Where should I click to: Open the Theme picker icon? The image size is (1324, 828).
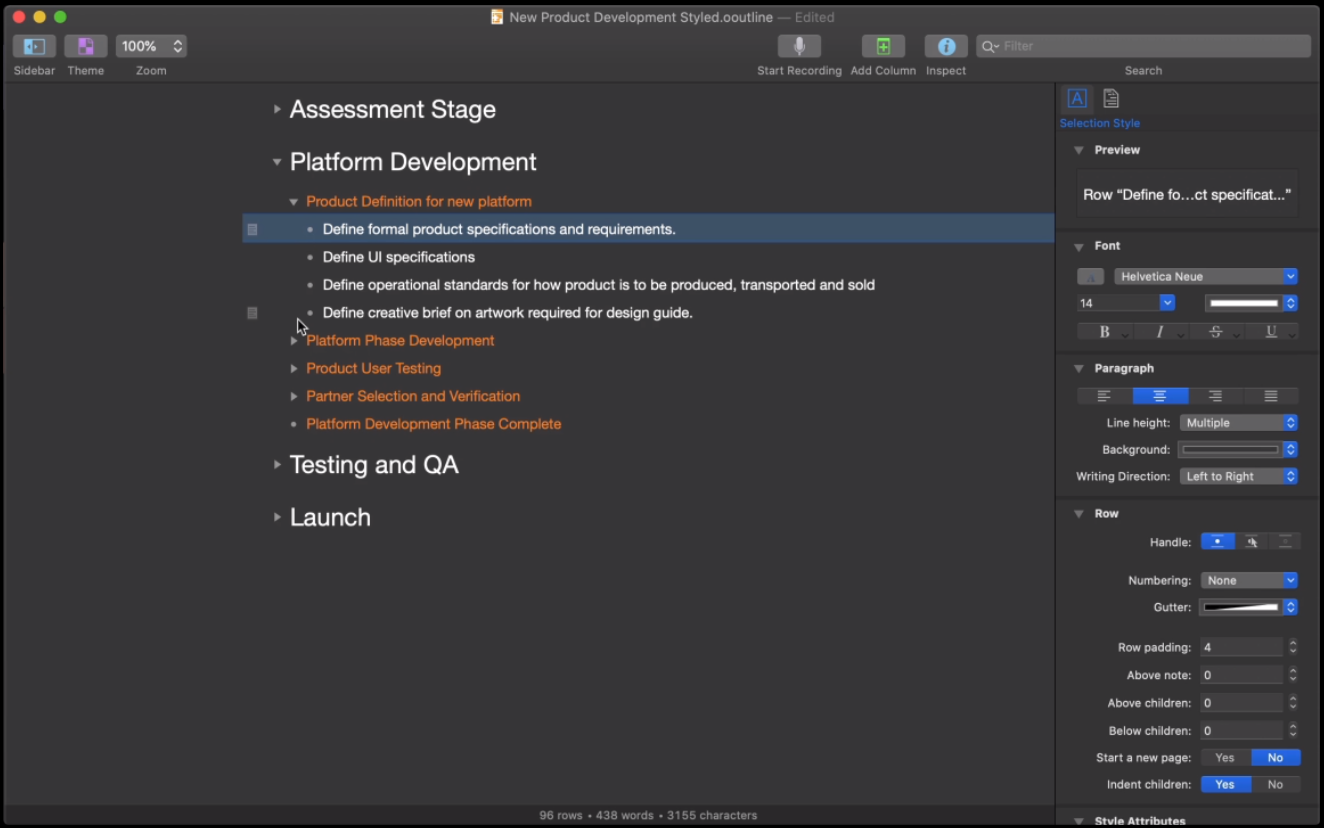86,46
